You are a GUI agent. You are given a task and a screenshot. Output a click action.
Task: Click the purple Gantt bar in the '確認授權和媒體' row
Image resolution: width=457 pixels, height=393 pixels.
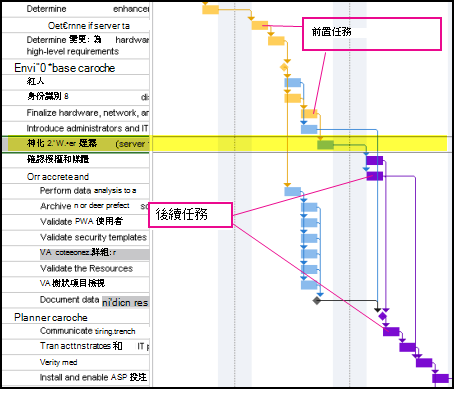tap(375, 160)
